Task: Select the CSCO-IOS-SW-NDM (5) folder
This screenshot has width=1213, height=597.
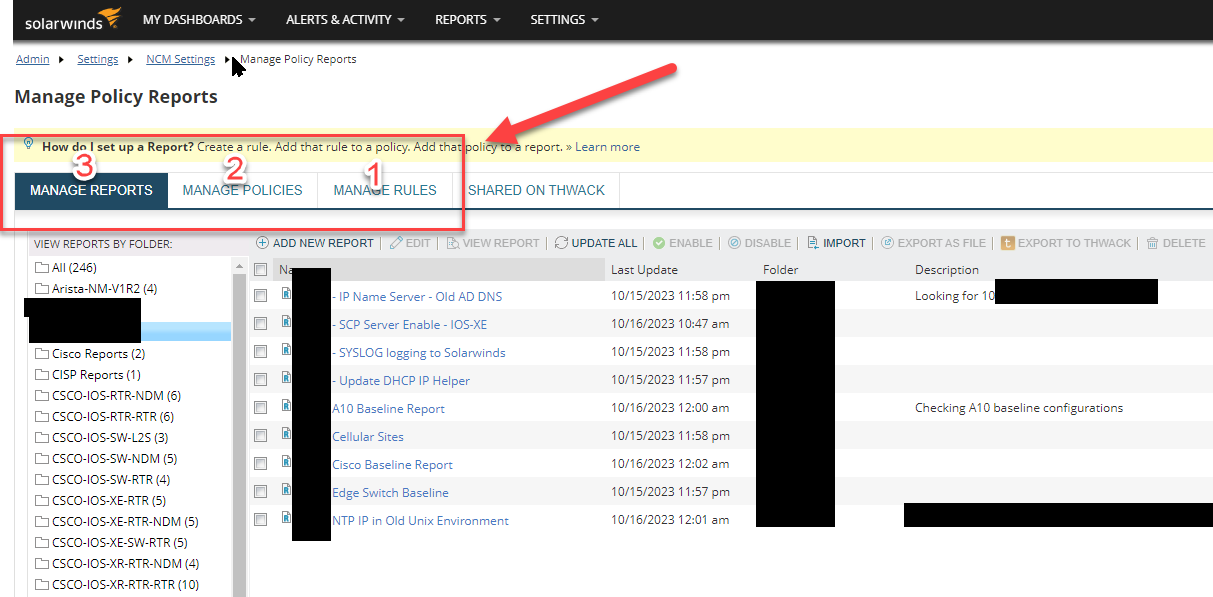Action: (114, 459)
